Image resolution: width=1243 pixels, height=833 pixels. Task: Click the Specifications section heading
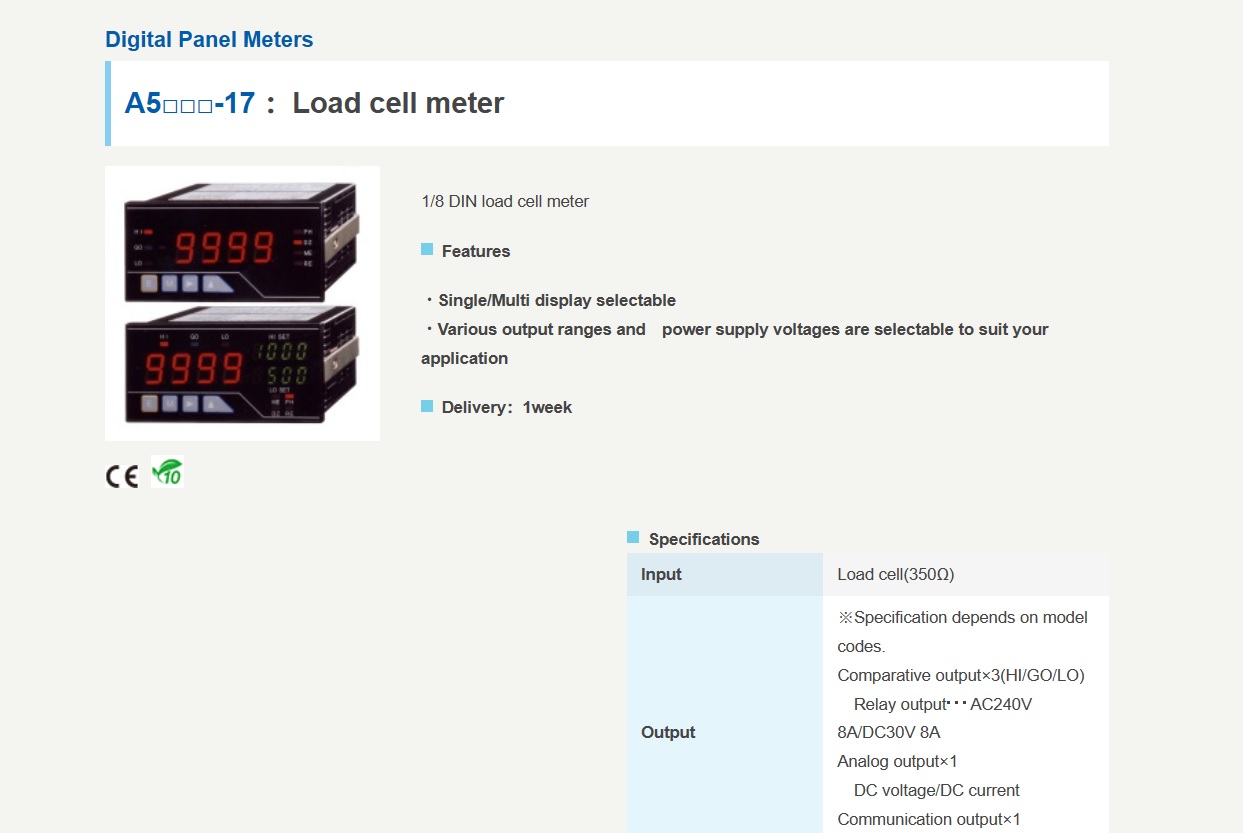click(704, 539)
